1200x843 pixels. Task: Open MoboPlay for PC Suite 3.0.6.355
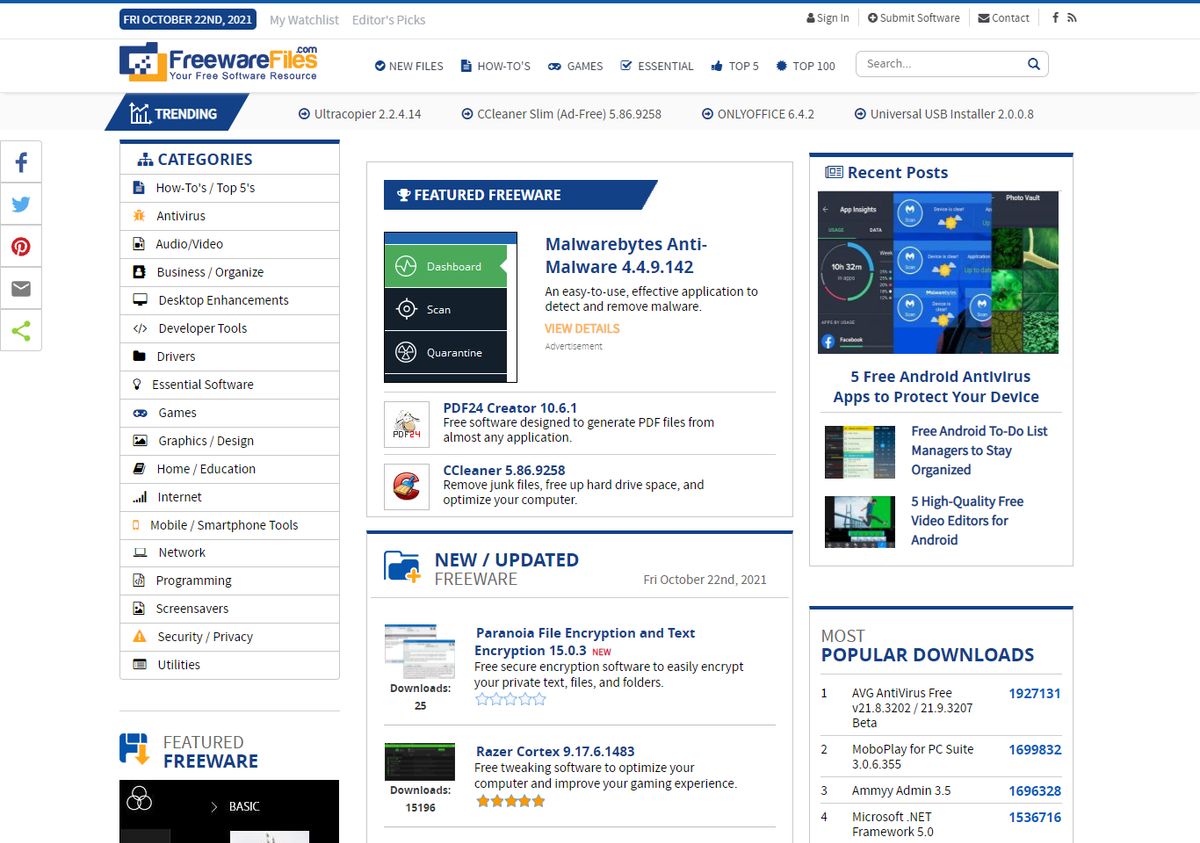click(912, 757)
